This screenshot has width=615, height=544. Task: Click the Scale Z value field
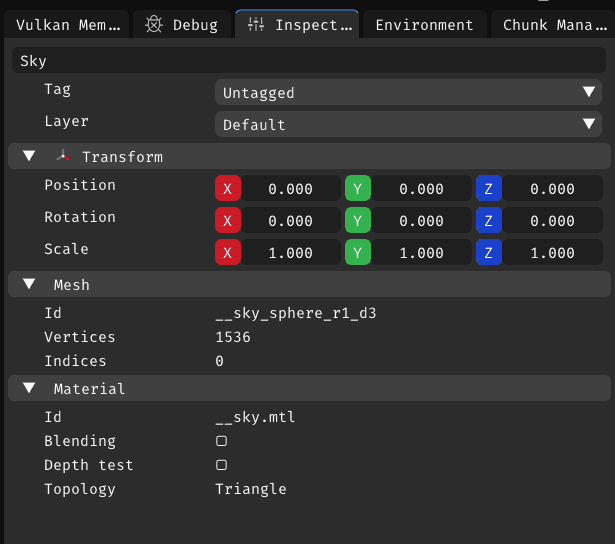tap(553, 252)
